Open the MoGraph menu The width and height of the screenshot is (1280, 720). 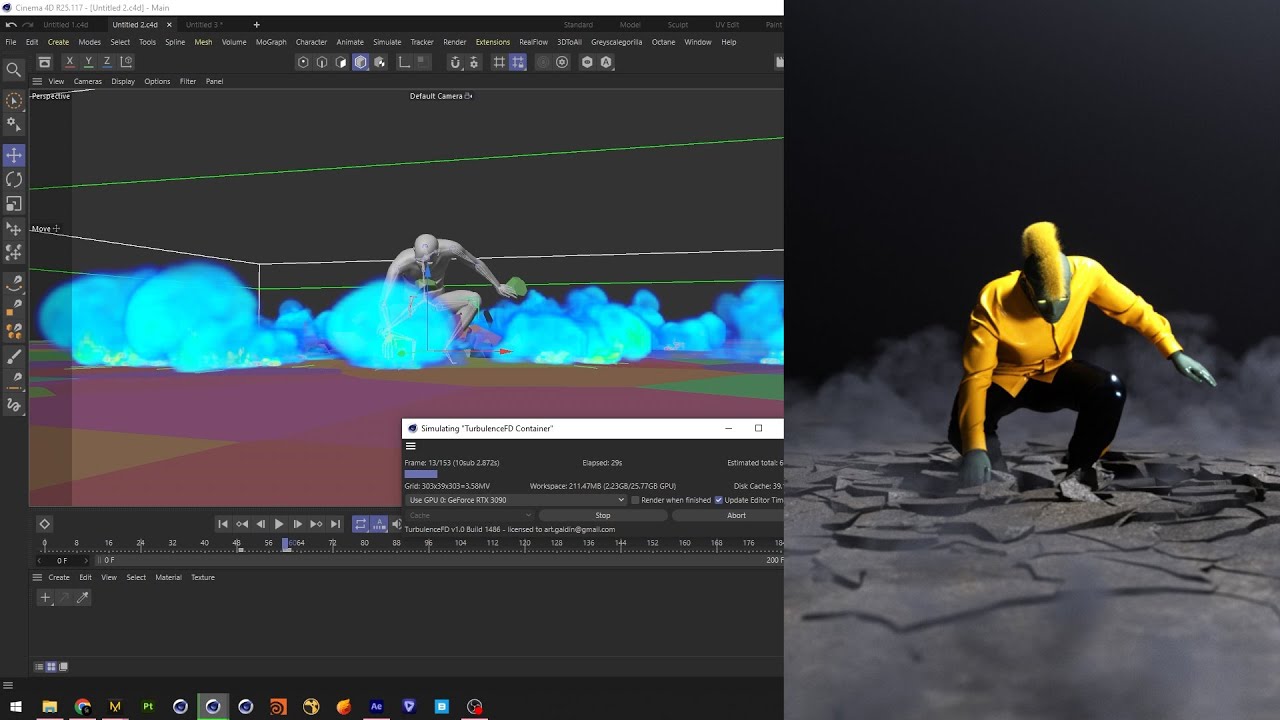point(271,42)
